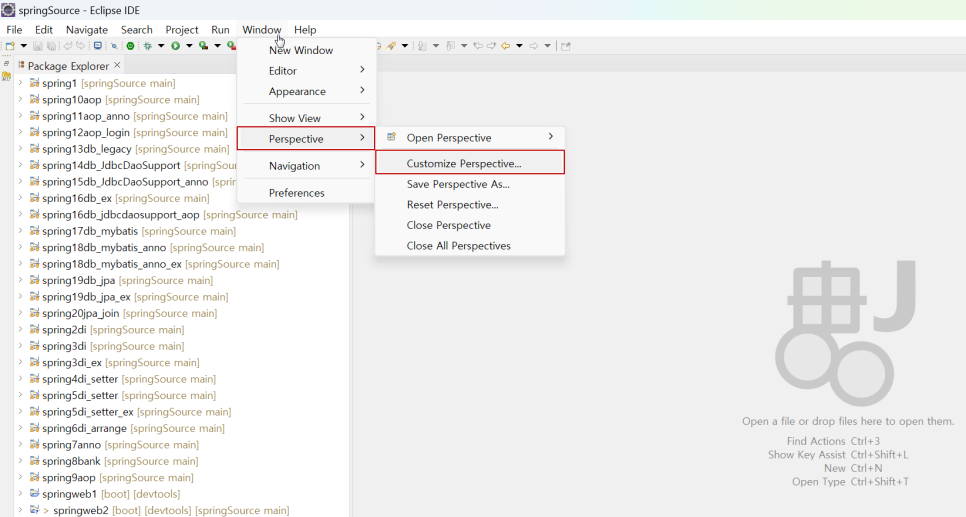966x517 pixels.
Task: Click the Forward navigation arrow icon
Action: click(x=534, y=46)
